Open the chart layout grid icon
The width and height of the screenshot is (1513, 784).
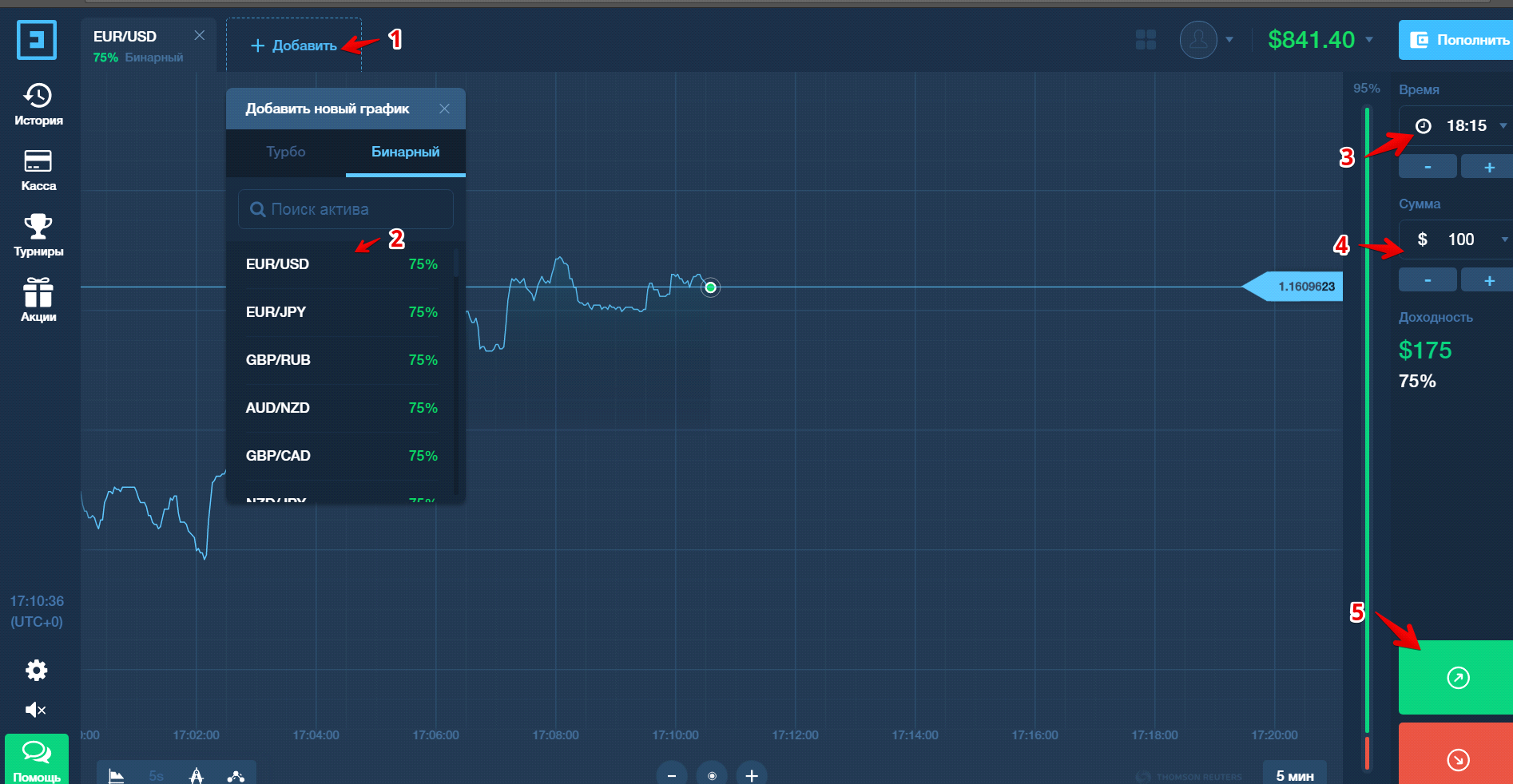coord(1146,39)
